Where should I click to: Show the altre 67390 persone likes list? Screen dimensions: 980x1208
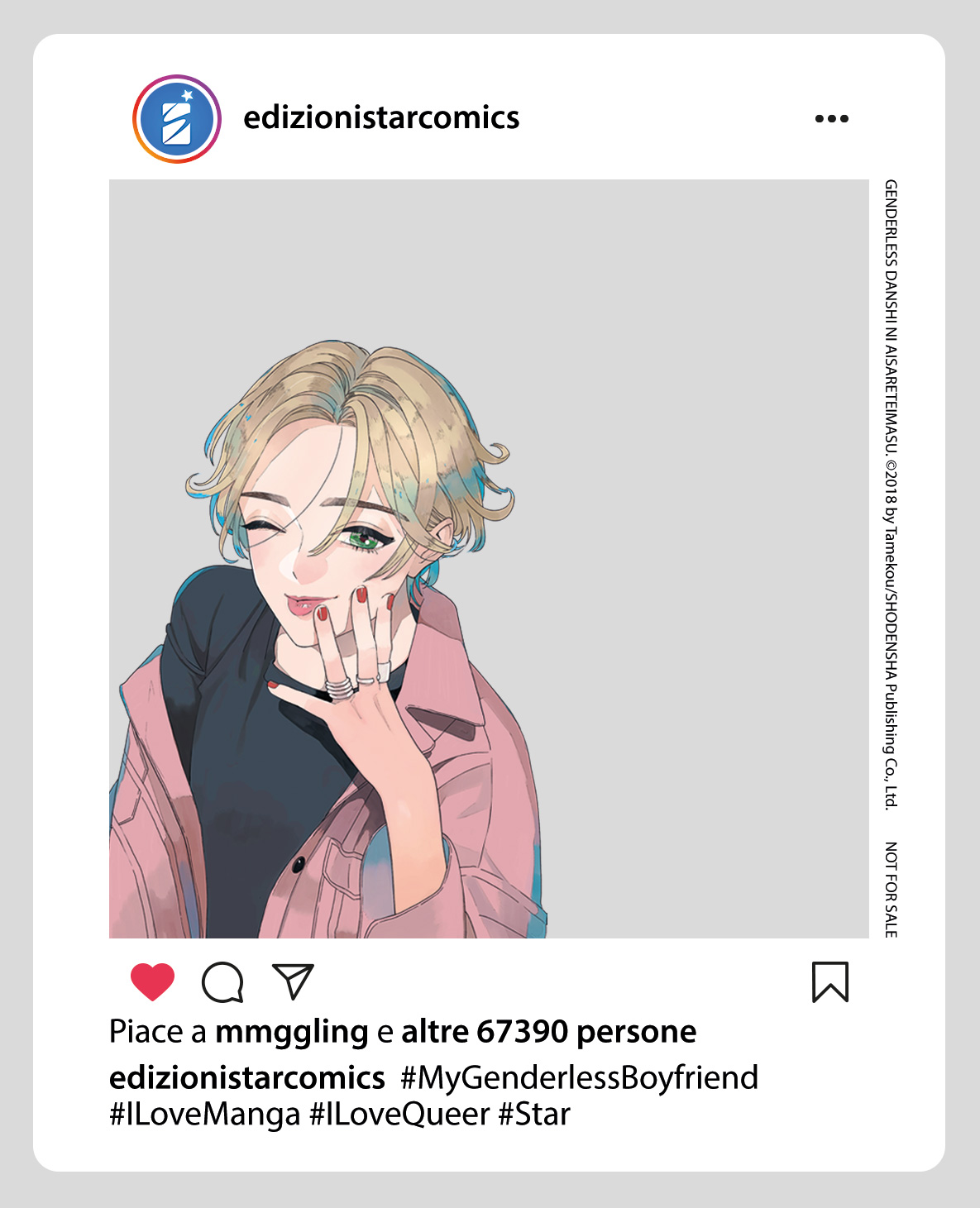pos(549,1031)
